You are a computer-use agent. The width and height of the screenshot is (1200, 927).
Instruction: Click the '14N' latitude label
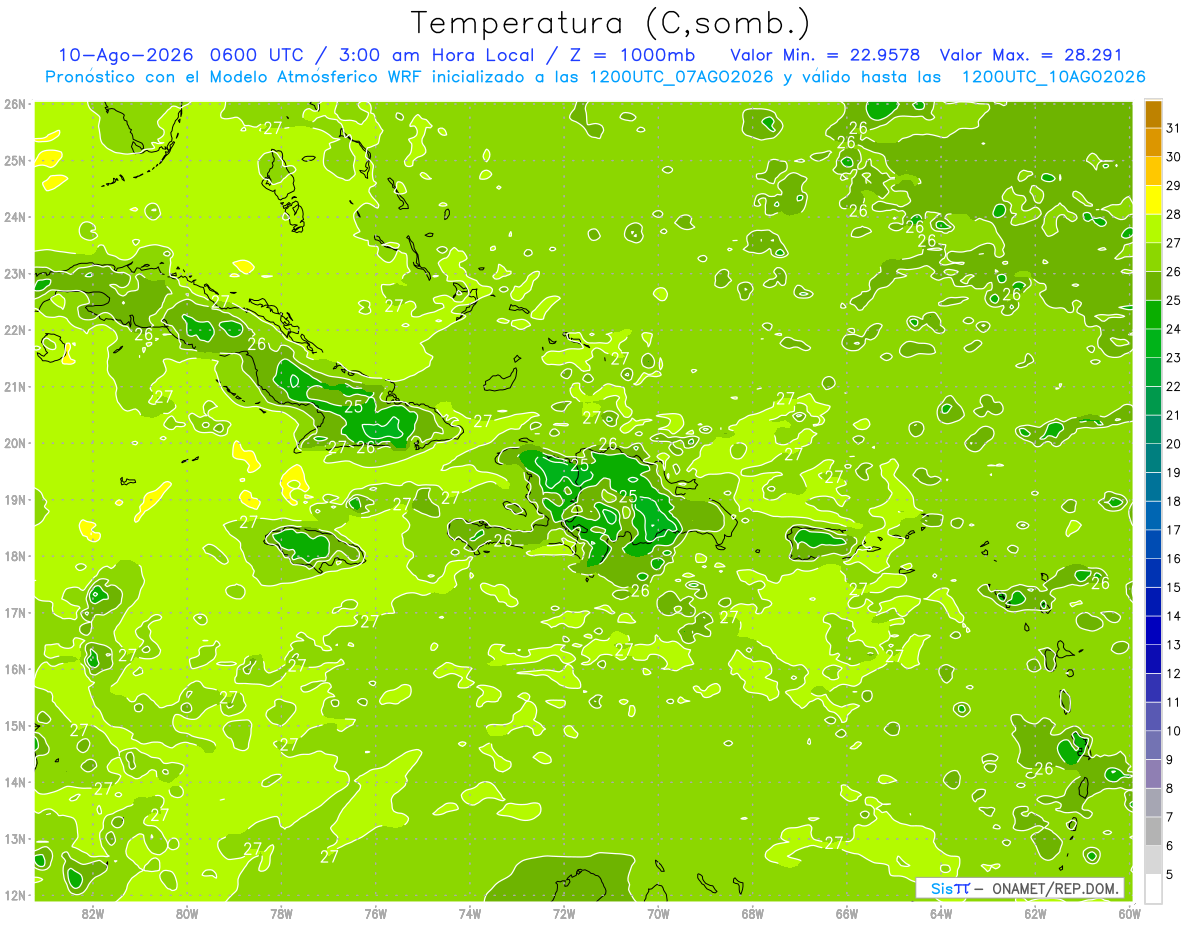[15, 782]
